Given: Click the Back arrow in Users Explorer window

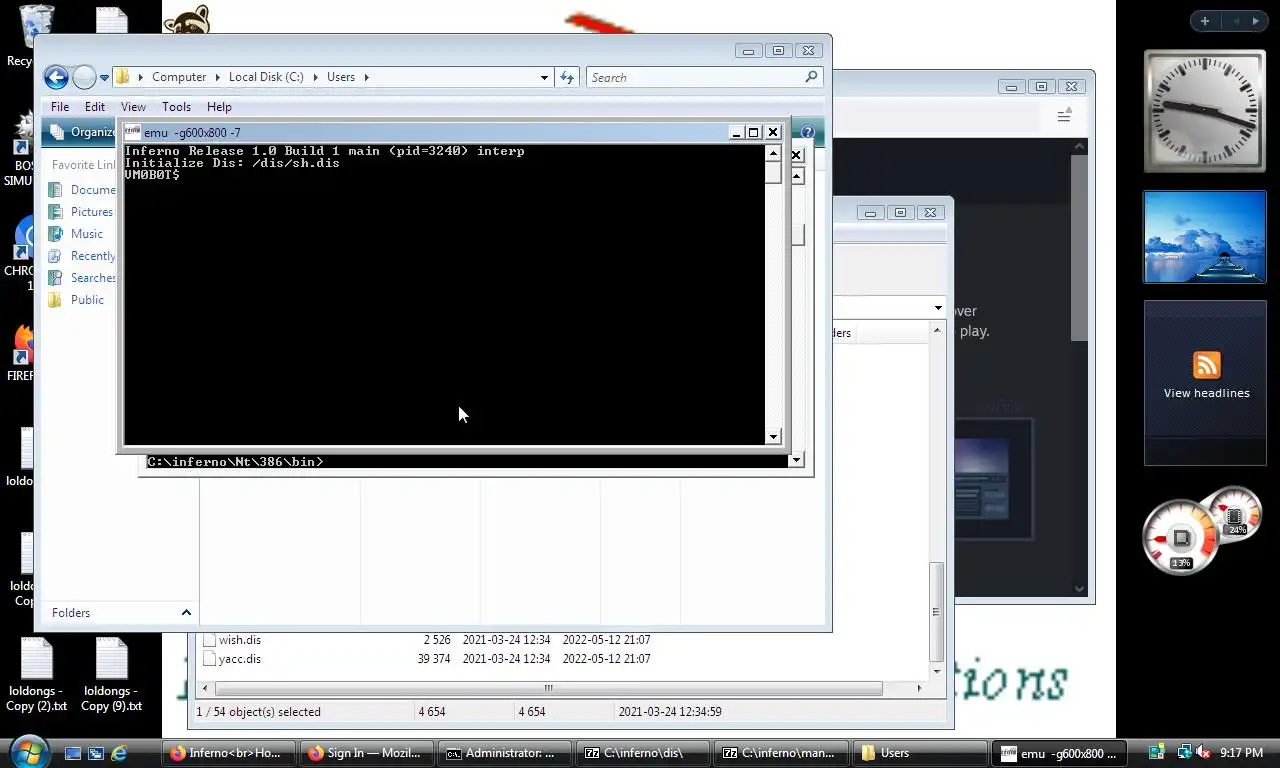Looking at the screenshot, I should 56,77.
